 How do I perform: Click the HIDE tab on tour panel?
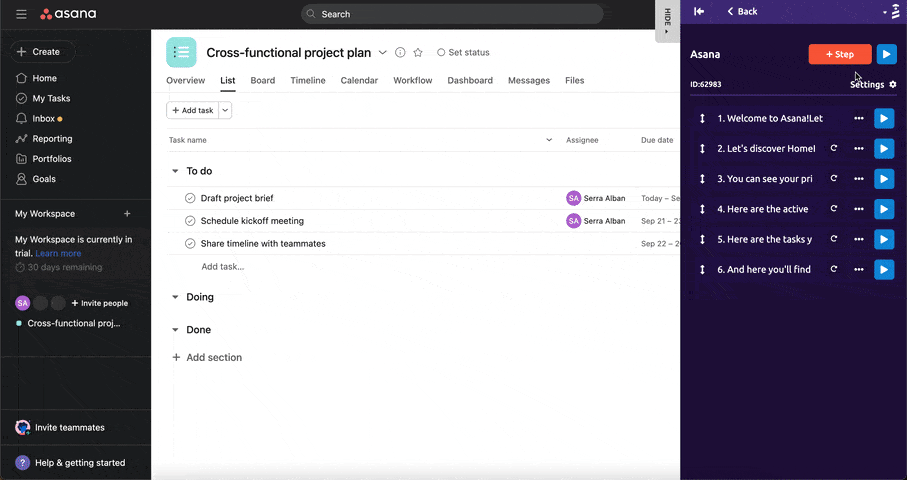(x=667, y=21)
